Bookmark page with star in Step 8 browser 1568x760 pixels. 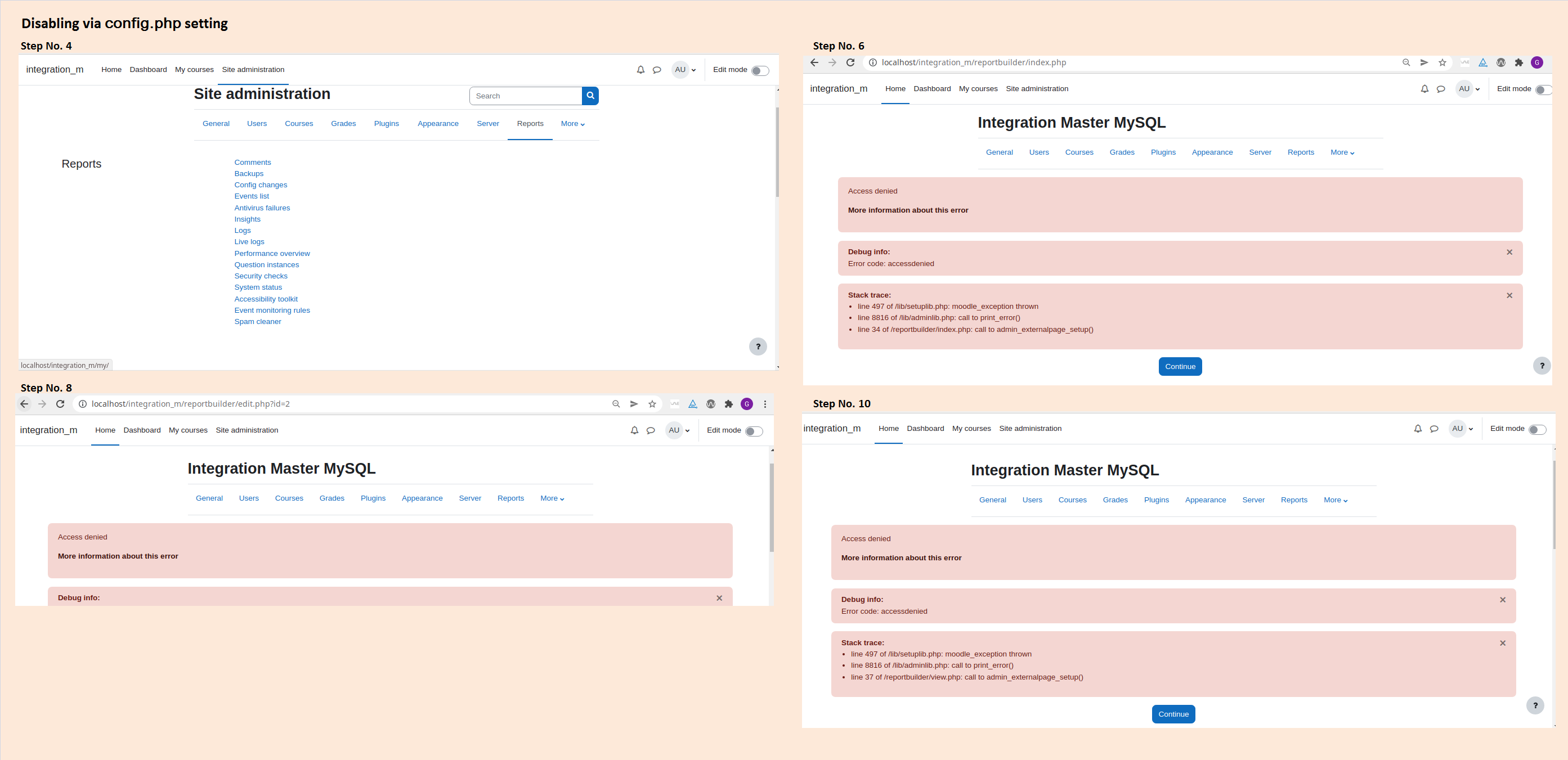click(x=652, y=404)
